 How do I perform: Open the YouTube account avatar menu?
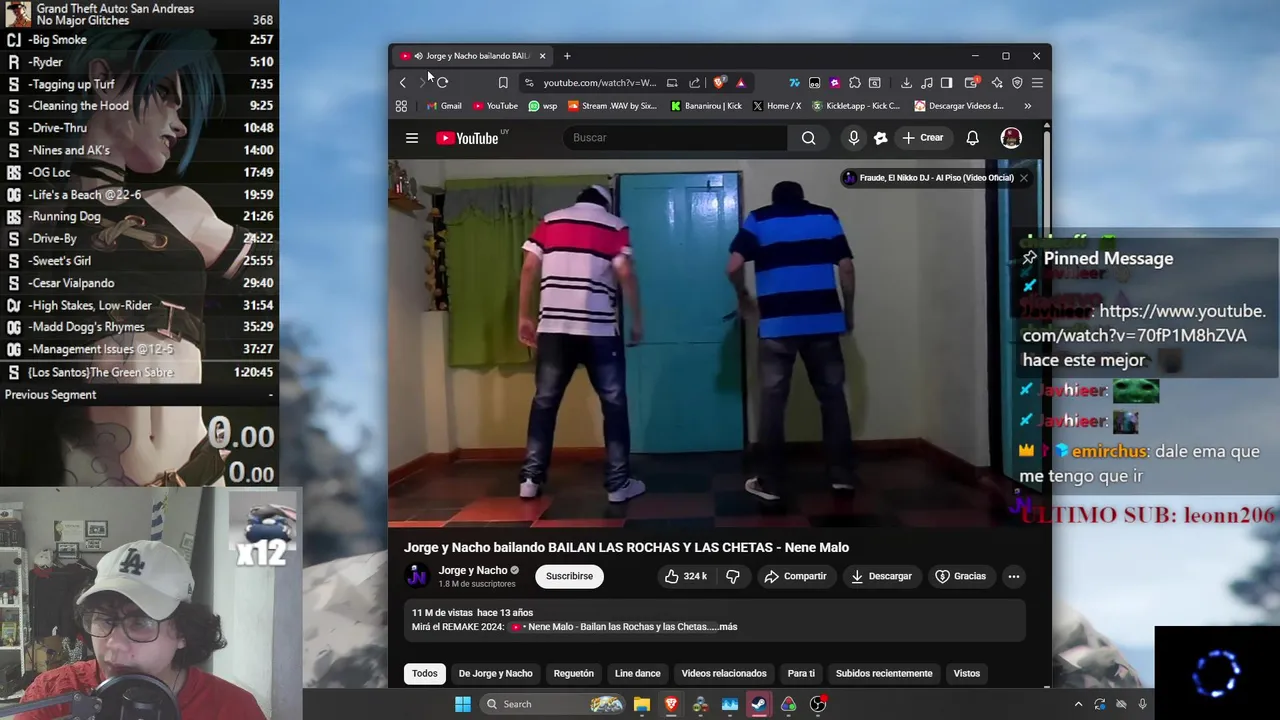pyautogui.click(x=1011, y=138)
